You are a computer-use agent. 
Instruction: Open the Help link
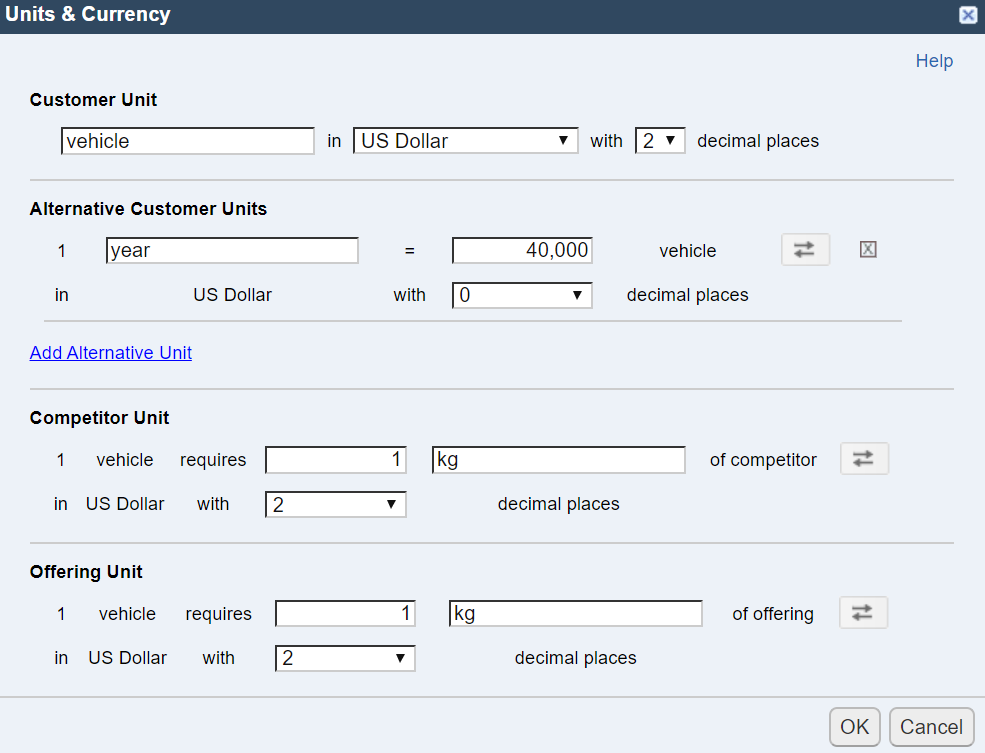pyautogui.click(x=934, y=61)
